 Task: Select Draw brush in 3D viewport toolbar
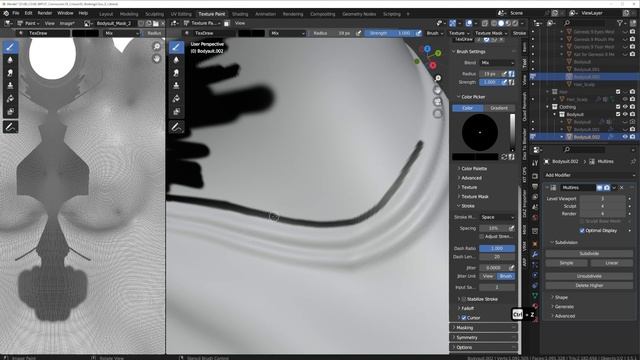click(x=176, y=47)
